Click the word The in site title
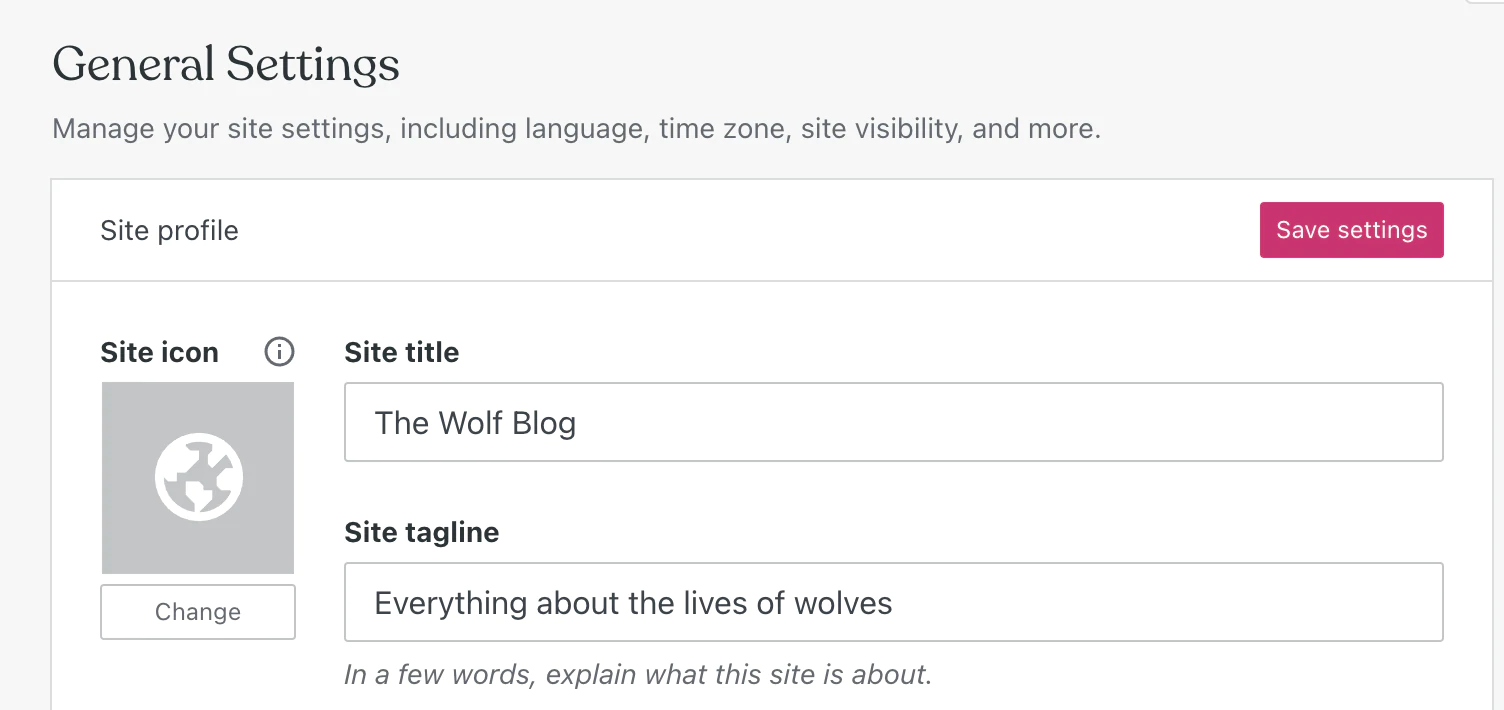The width and height of the screenshot is (1504, 710). coord(401,423)
